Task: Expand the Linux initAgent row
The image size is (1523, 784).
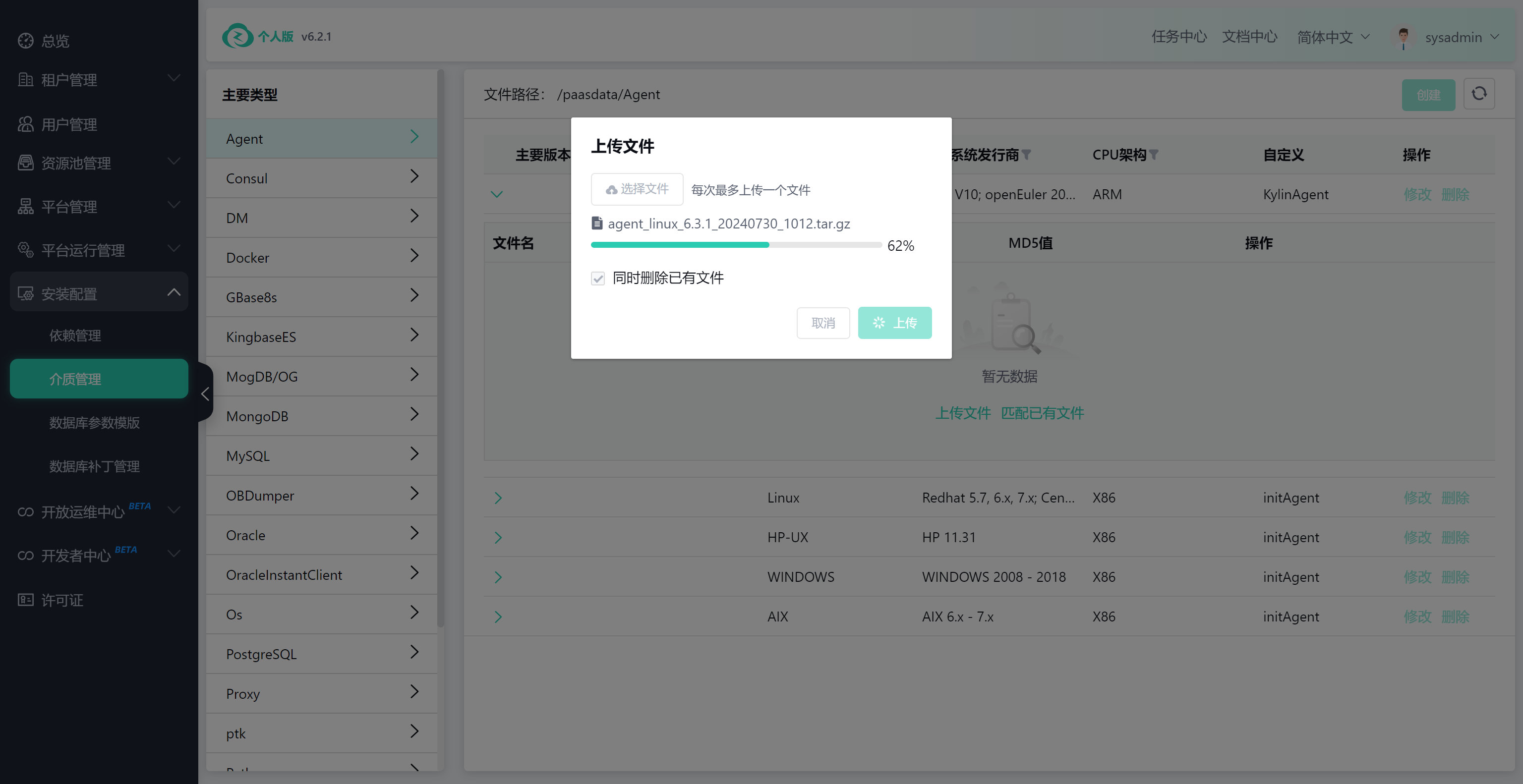Action: tap(498, 498)
